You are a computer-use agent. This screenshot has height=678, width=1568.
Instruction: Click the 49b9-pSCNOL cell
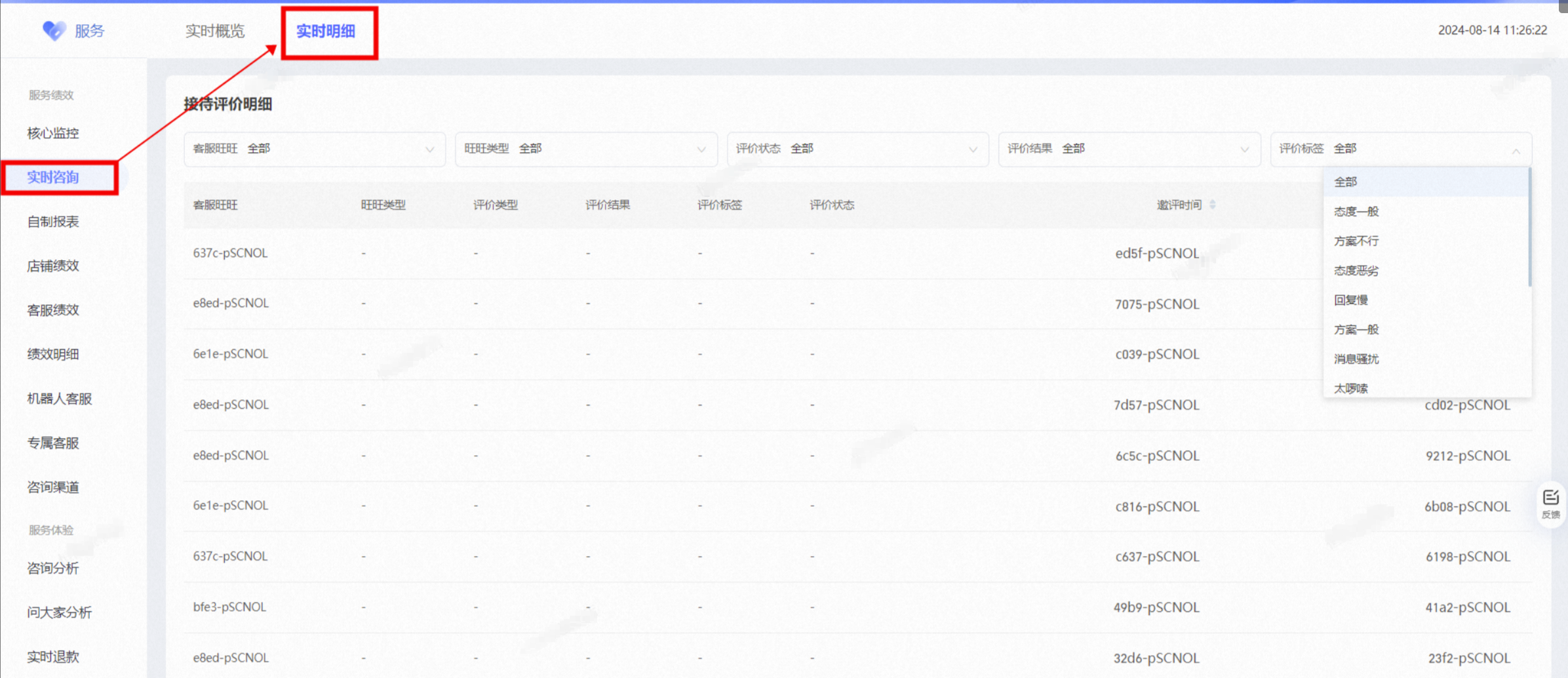pyautogui.click(x=1156, y=608)
